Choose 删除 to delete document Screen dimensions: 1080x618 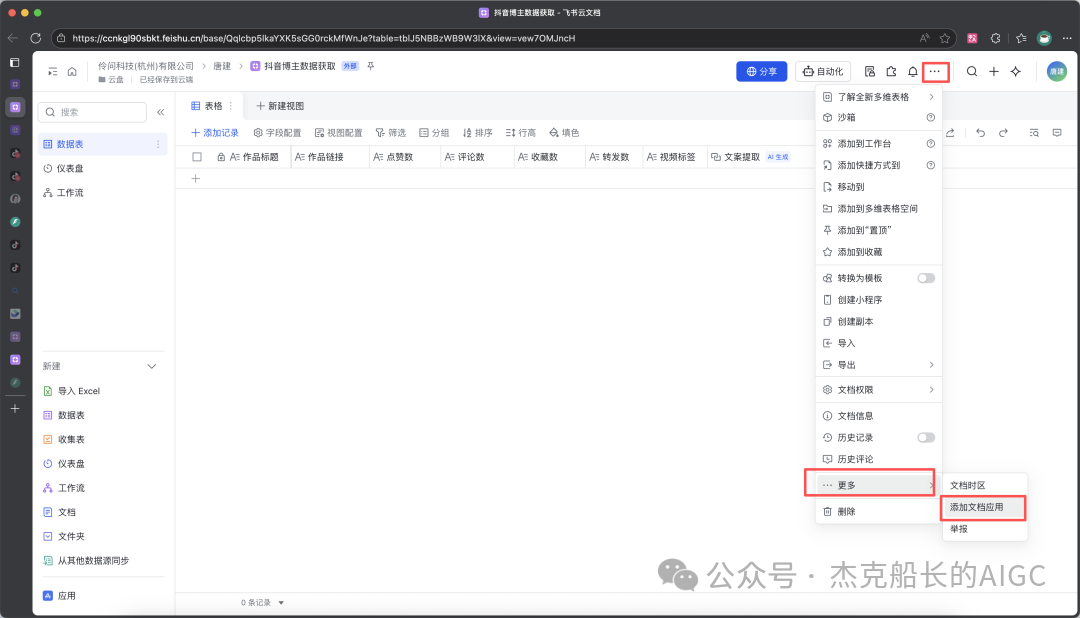878,512
